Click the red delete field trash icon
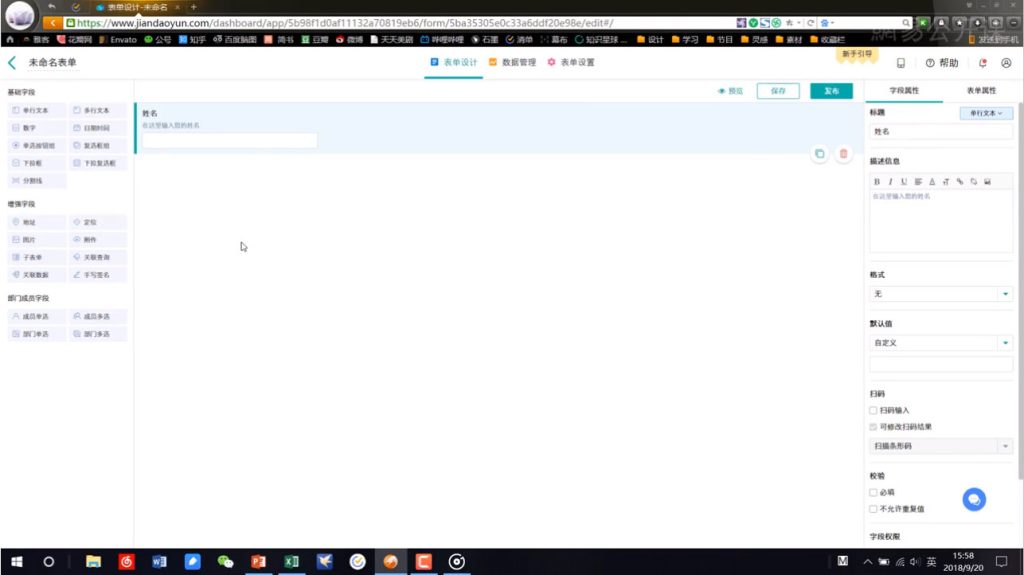Screen dimensions: 1024x575 pos(843,154)
